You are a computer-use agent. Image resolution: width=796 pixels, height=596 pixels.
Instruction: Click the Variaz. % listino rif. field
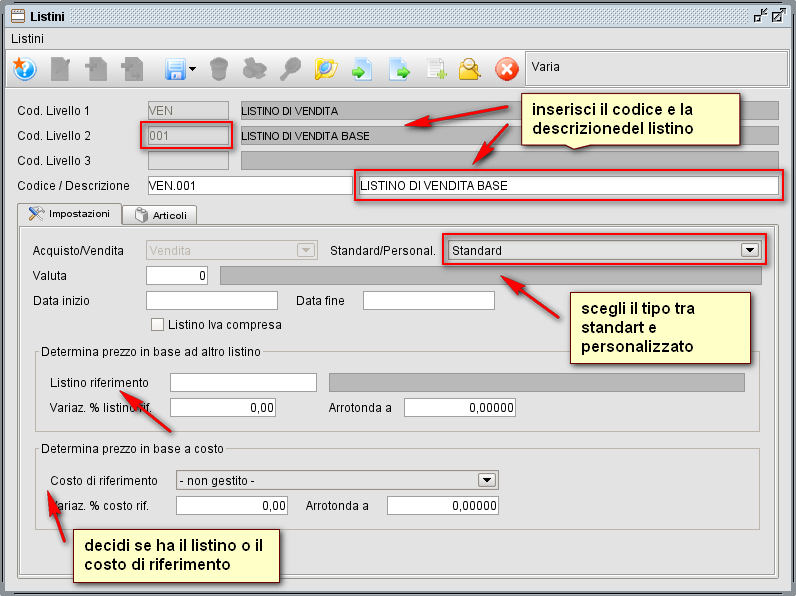[223, 408]
